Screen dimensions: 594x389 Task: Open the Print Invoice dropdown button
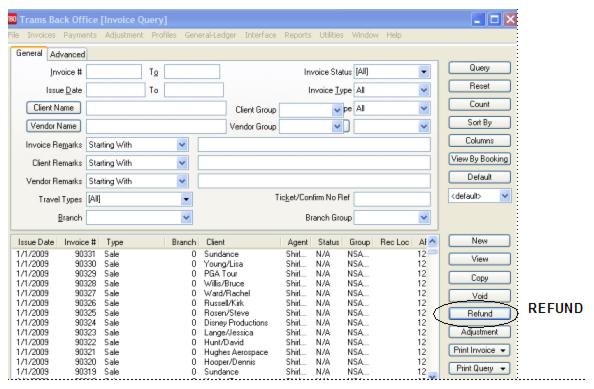[x=479, y=350]
